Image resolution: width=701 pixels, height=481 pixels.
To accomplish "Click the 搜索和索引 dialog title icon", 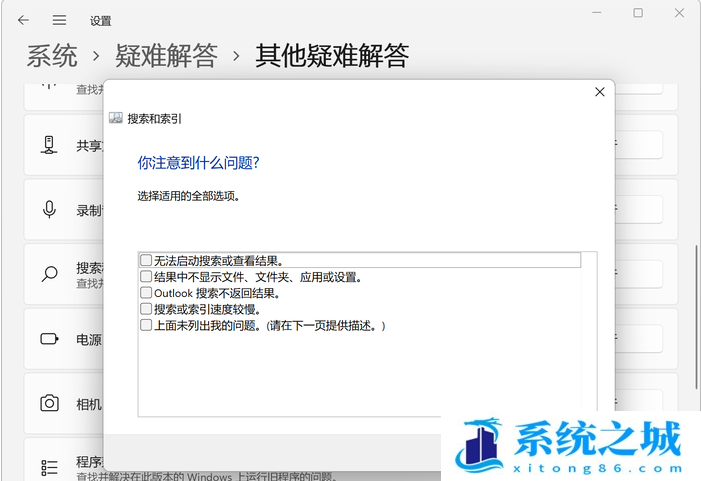I will [115, 118].
